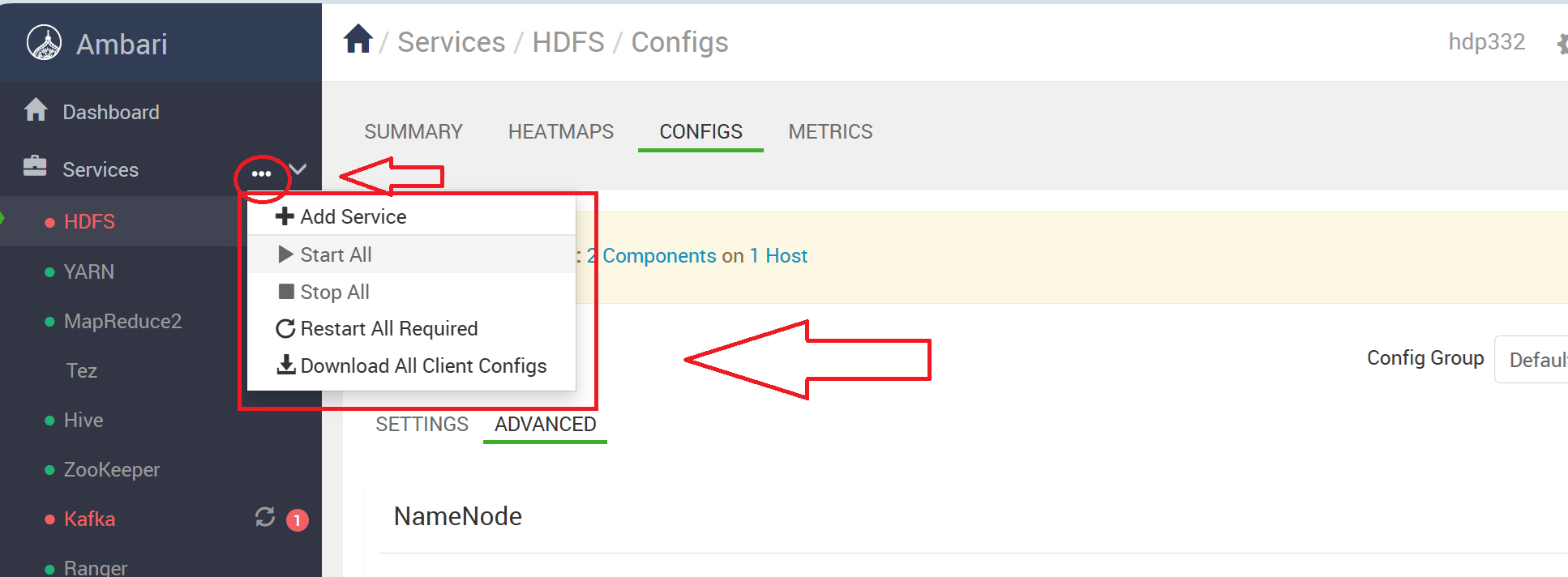Viewport: 1568px width, 577px height.
Task: Open the Kafka red alert badge
Action: coord(298,519)
